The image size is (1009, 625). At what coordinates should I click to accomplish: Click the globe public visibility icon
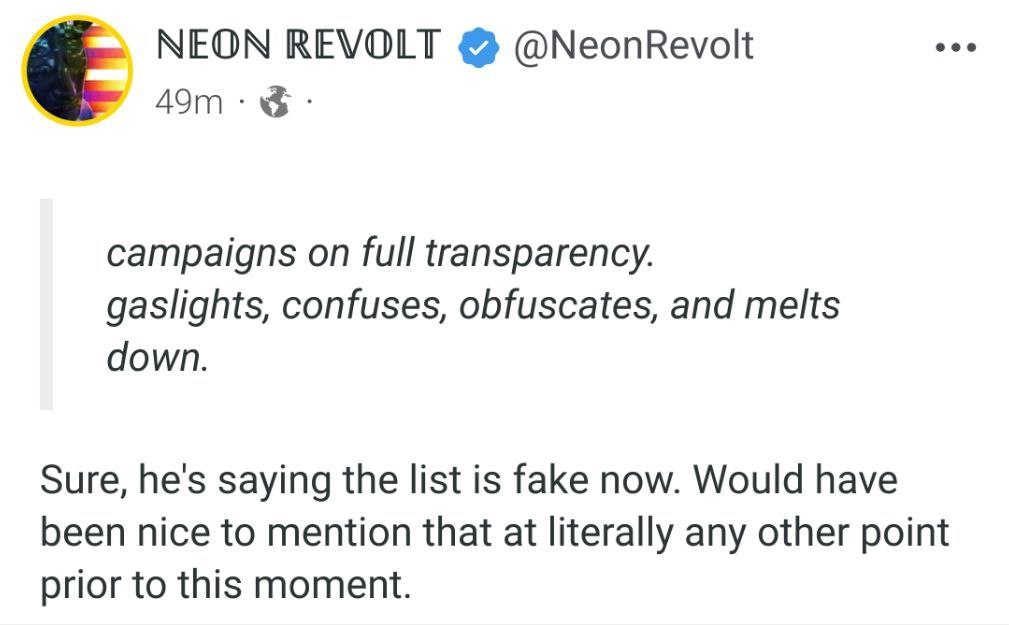coord(275,102)
